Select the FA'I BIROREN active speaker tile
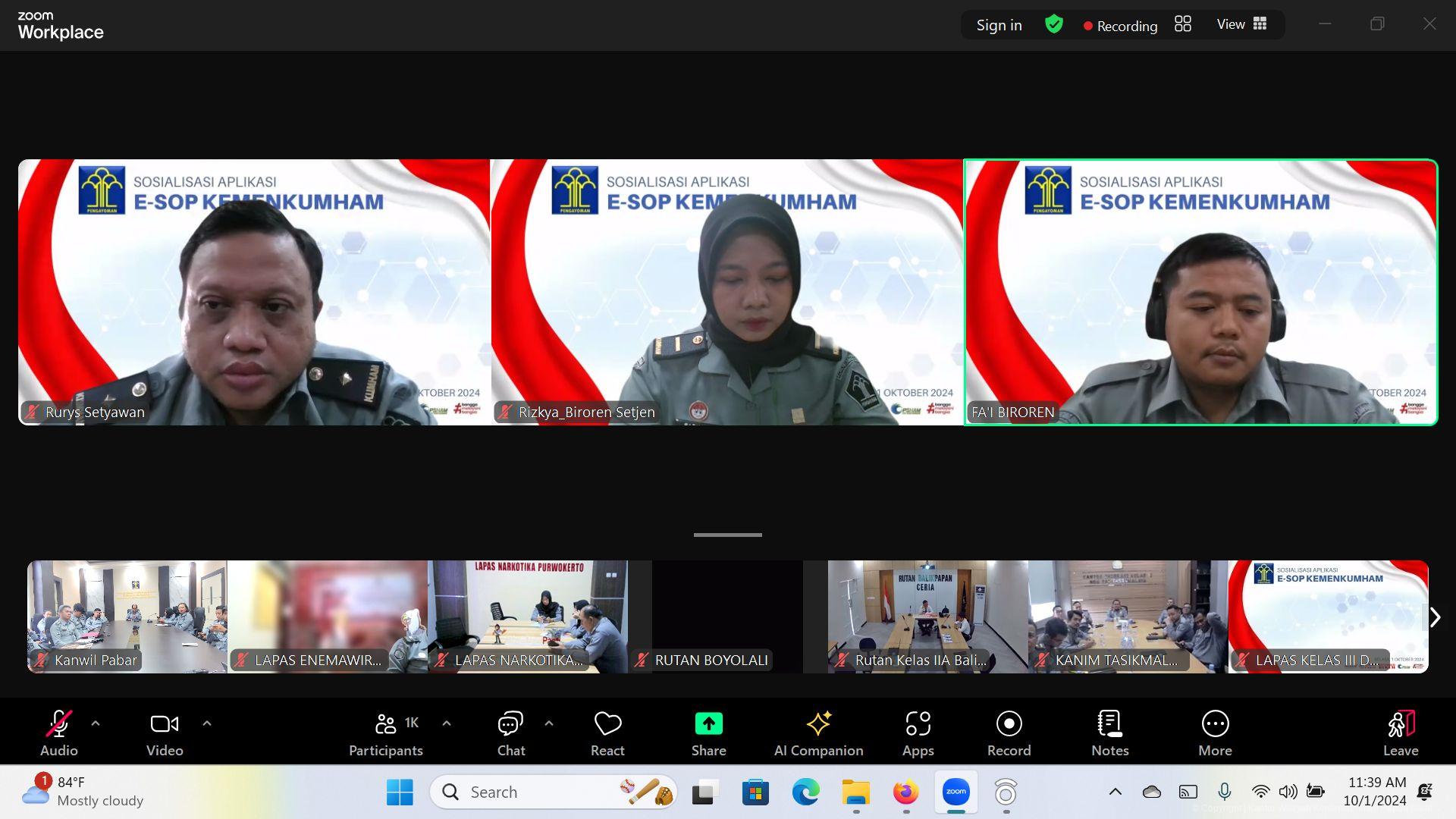1456x819 pixels. coord(1200,292)
